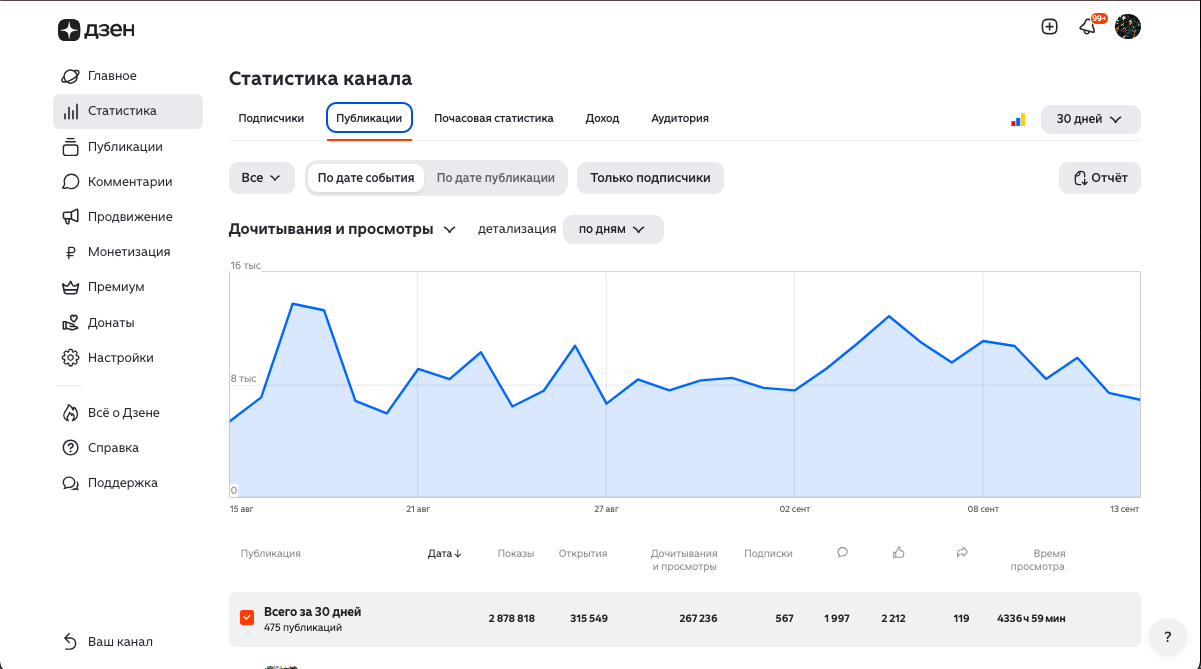
Task: Expand the 30 дней period dropdown
Action: 1090,119
